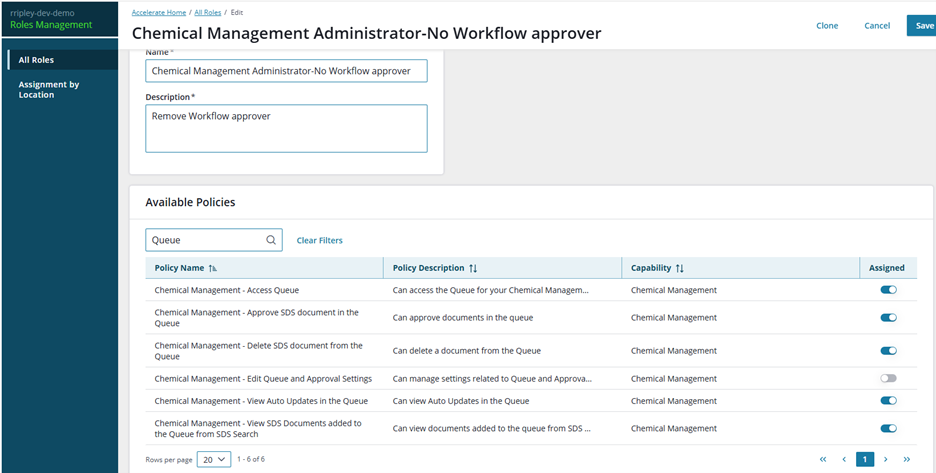Jump to last page of policies

pos(907,459)
